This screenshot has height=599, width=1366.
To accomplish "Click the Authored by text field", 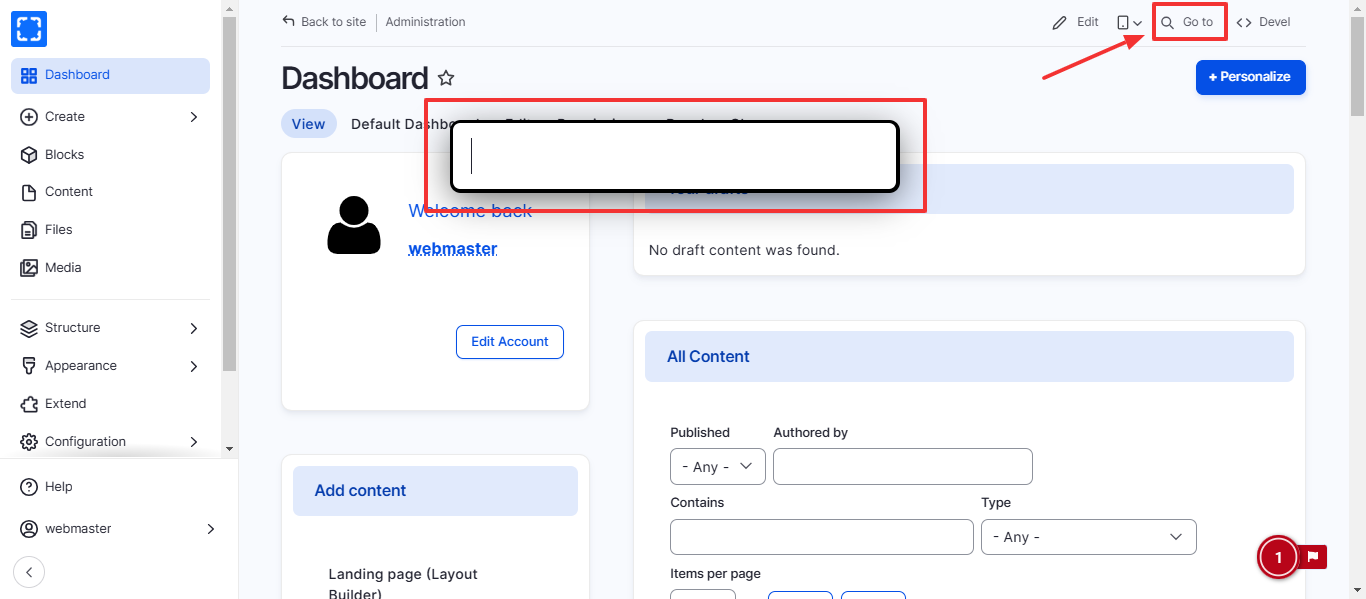I will pyautogui.click(x=902, y=467).
